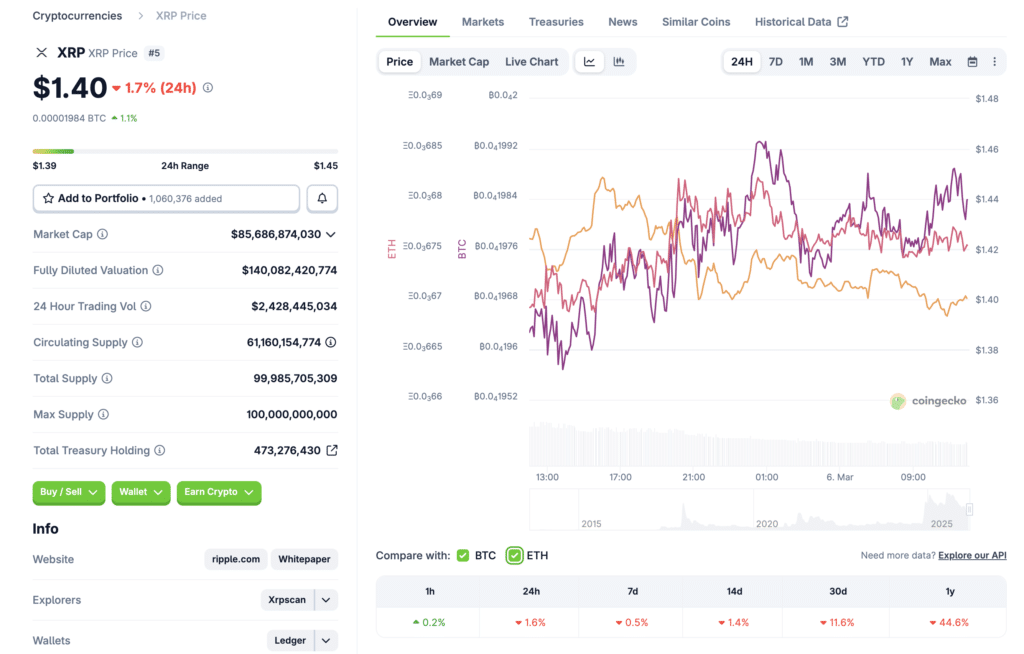Click the 24h Range progress bar
1024x654 pixels.
185,152
